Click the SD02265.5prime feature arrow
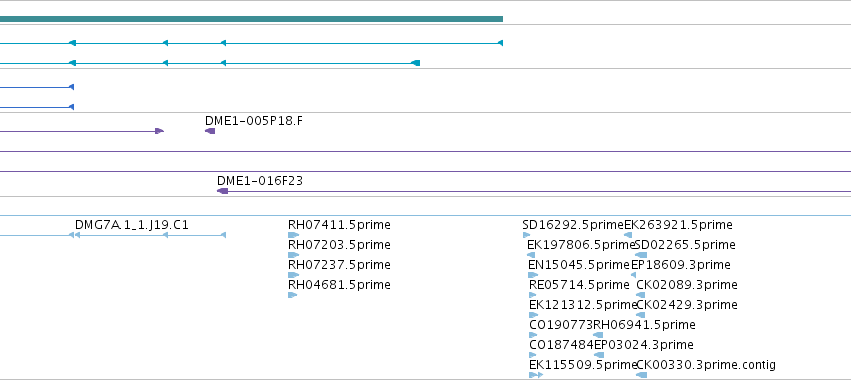This screenshot has height=380, width=851. coord(641,255)
